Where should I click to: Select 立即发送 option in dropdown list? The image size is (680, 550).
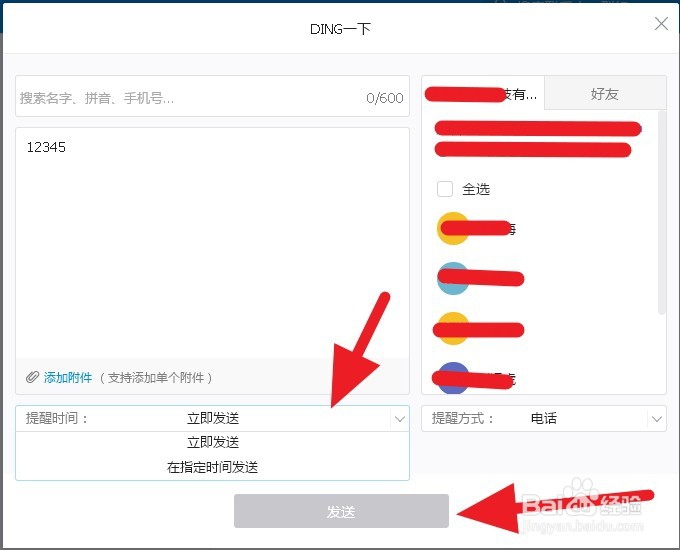(212, 442)
